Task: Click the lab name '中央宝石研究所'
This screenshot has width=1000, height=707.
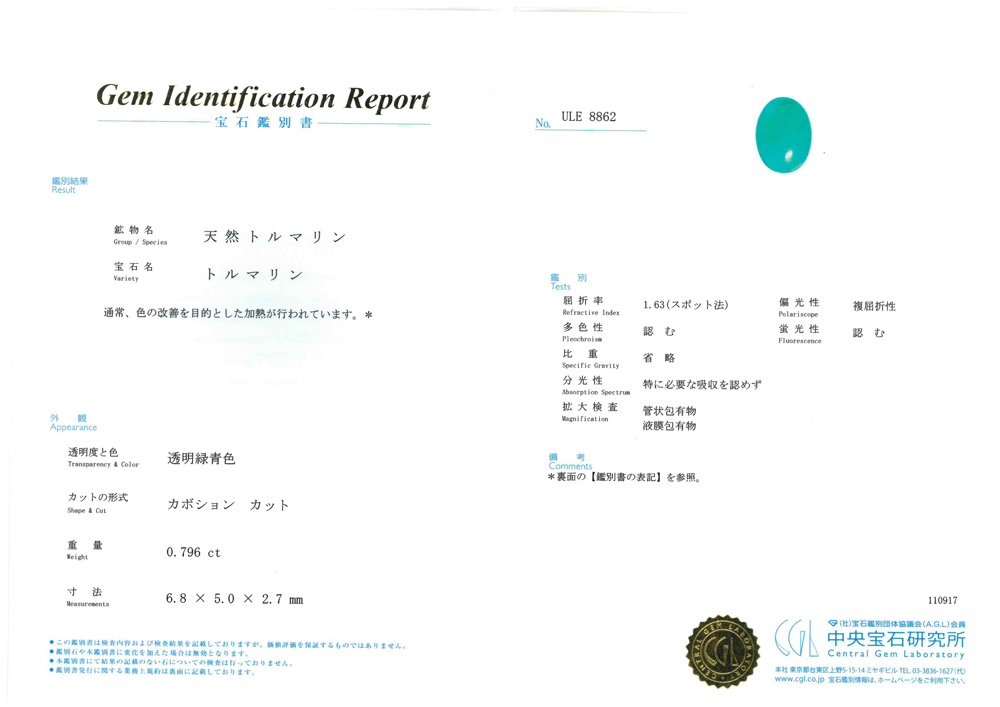Action: coord(896,639)
